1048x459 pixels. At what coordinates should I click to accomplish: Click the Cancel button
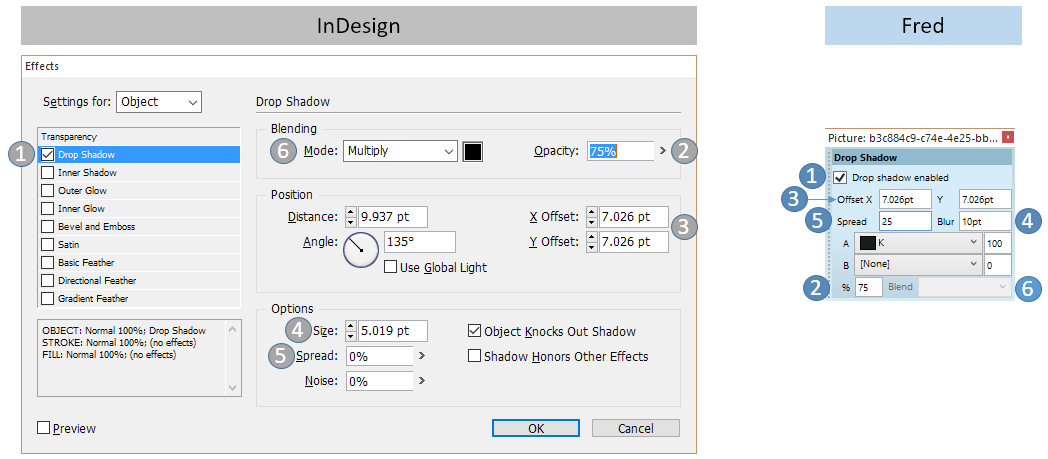[636, 428]
